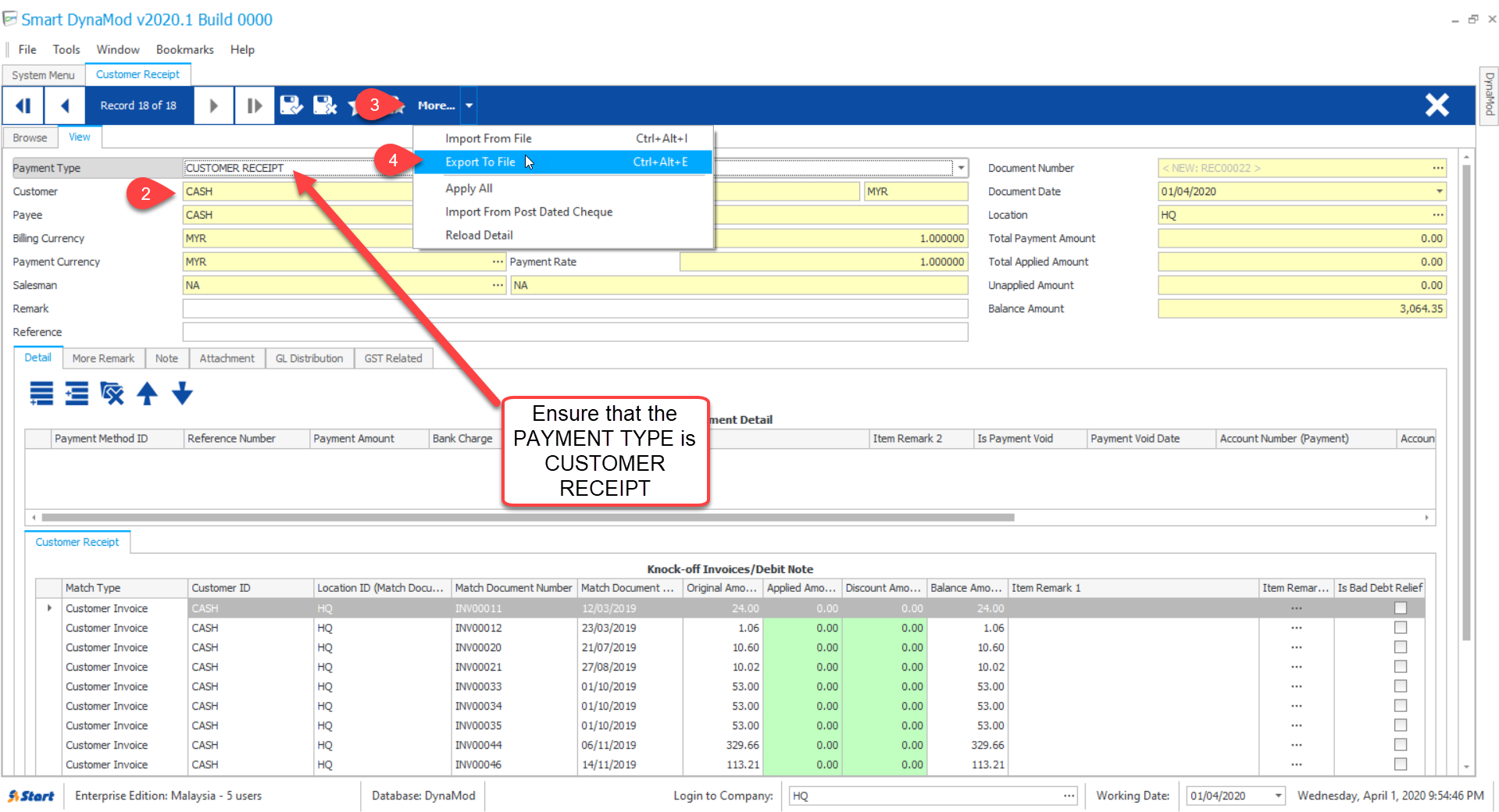
Task: Tick Is Bad Debt Relief for INV00020
Action: pos(1401,647)
